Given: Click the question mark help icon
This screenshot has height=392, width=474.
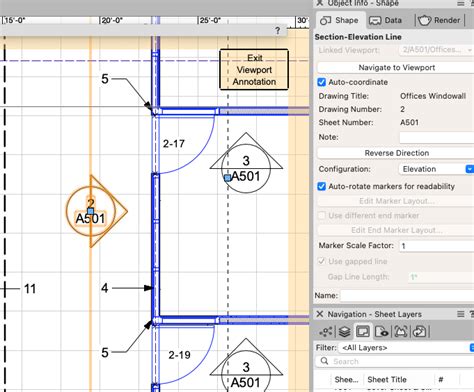Looking at the screenshot, I should [278, 31].
